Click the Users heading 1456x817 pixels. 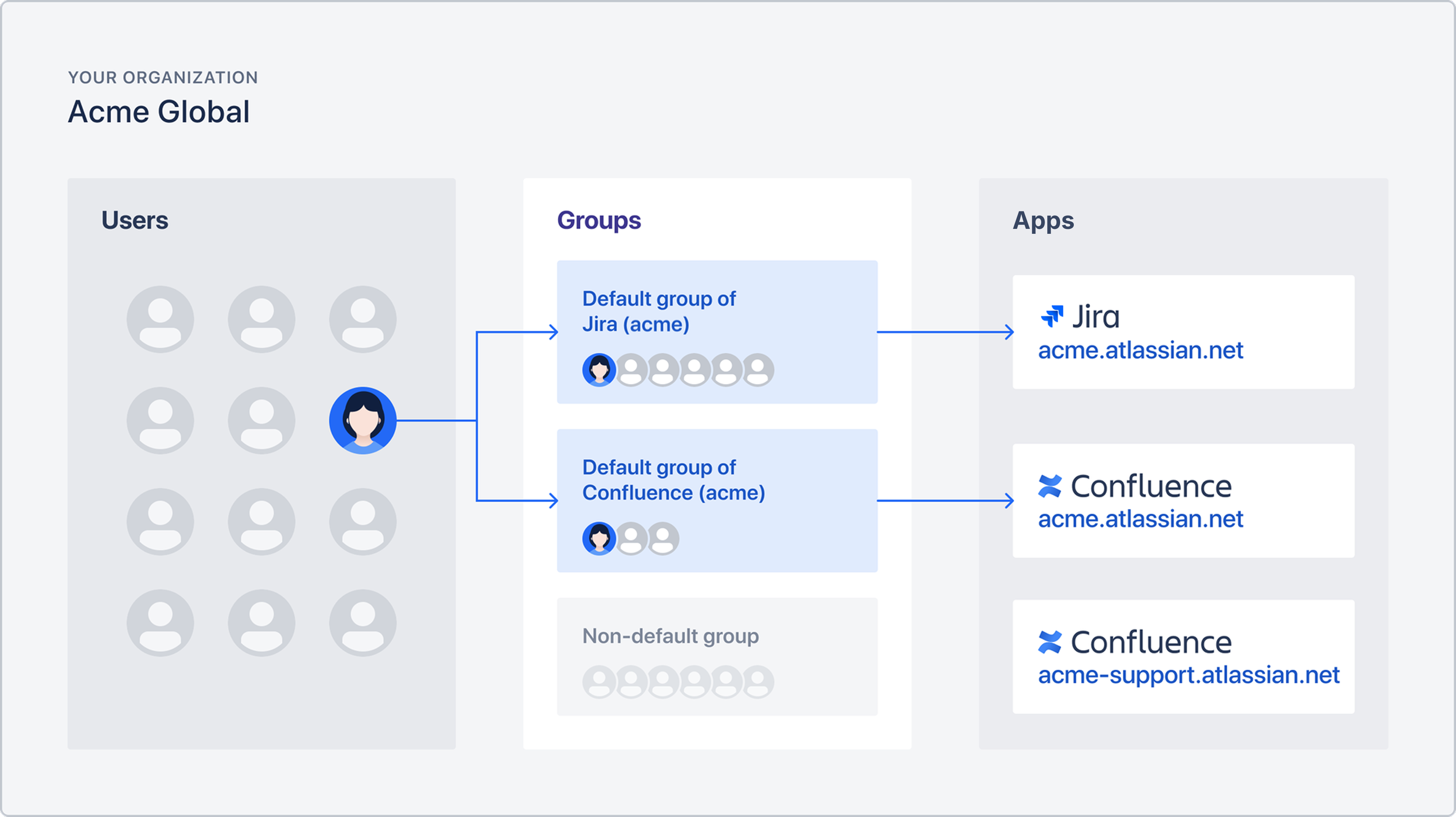pos(135,220)
